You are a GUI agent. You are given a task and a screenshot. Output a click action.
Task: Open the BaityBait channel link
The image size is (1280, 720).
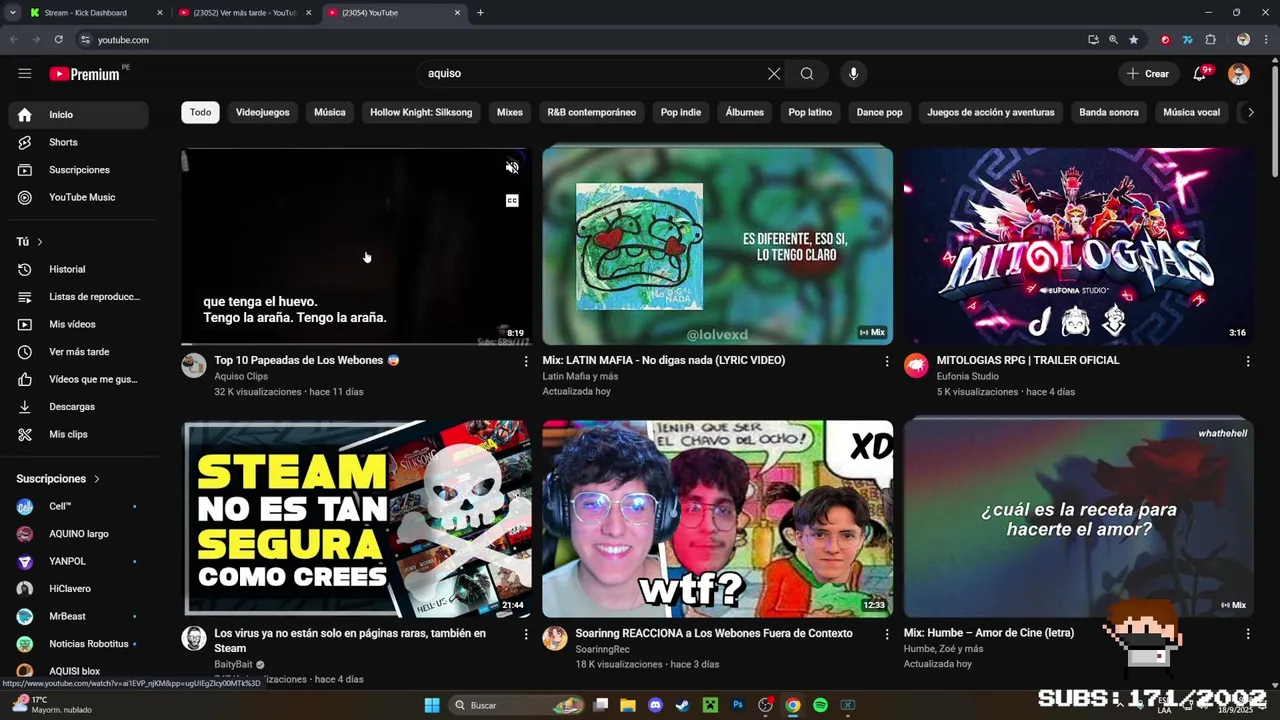point(234,665)
